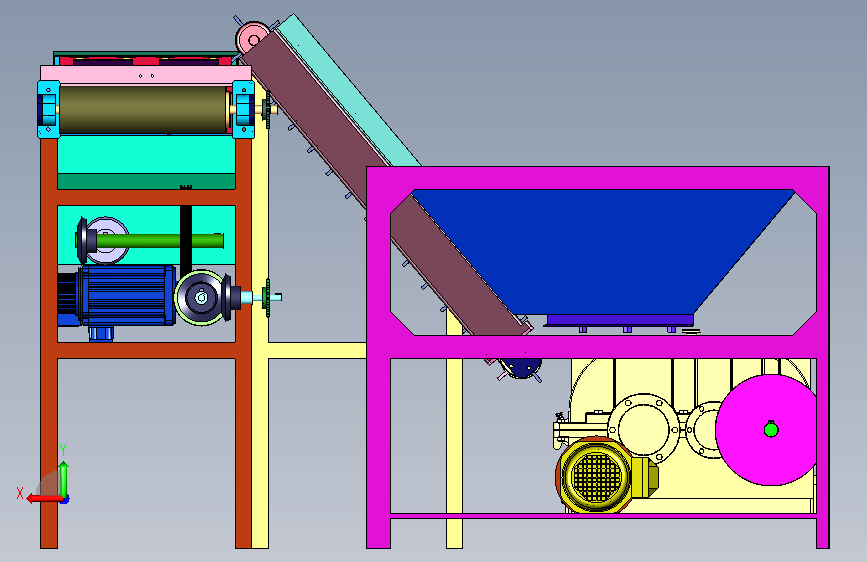Select the yellow motor fan grille
This screenshot has height=562, width=867.
tap(596, 476)
